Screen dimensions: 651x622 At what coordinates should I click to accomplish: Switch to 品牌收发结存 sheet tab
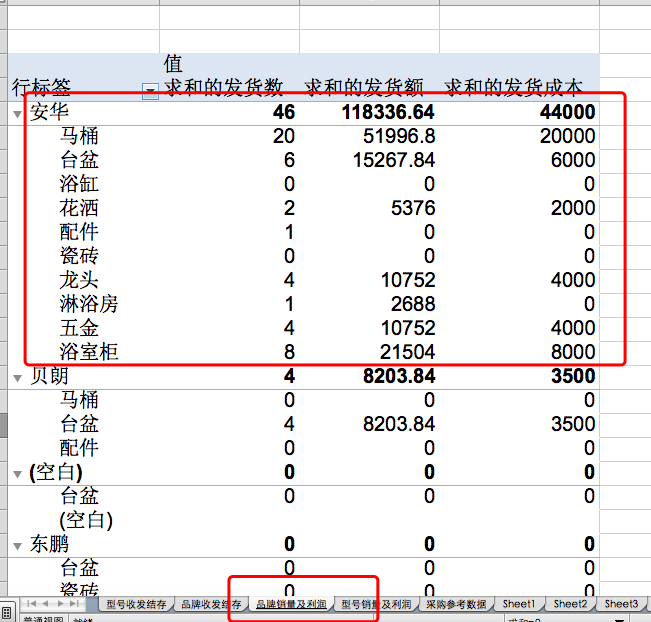pos(211,605)
